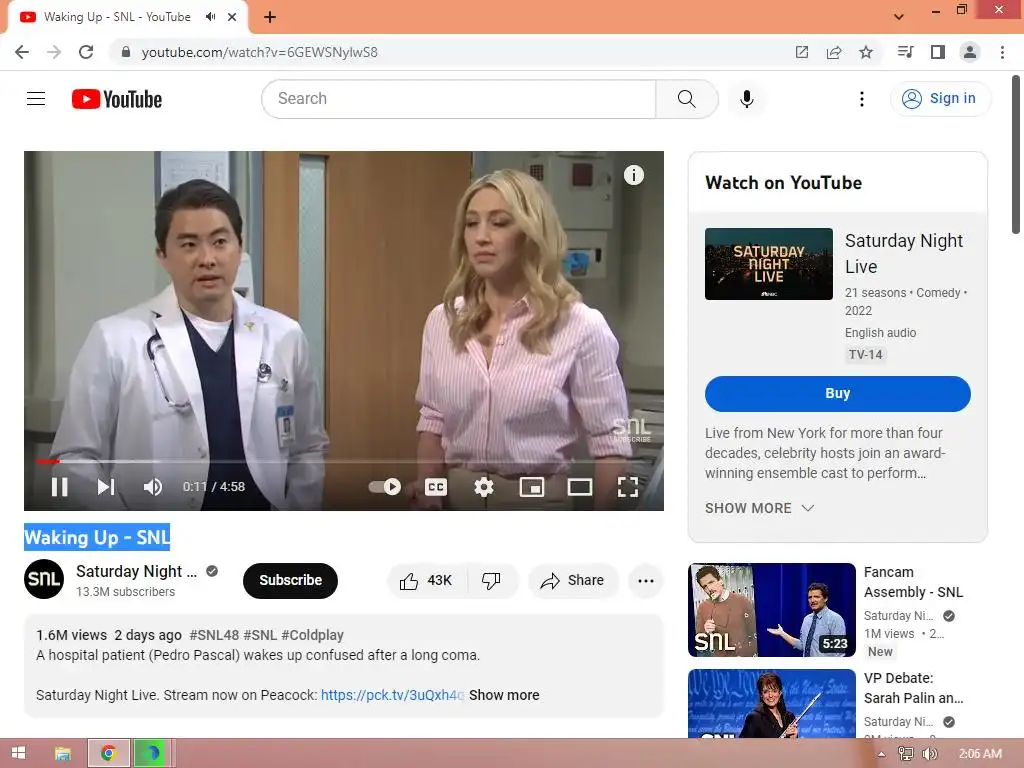Search with voice microphone
The height and width of the screenshot is (768, 1024).
pos(747,99)
